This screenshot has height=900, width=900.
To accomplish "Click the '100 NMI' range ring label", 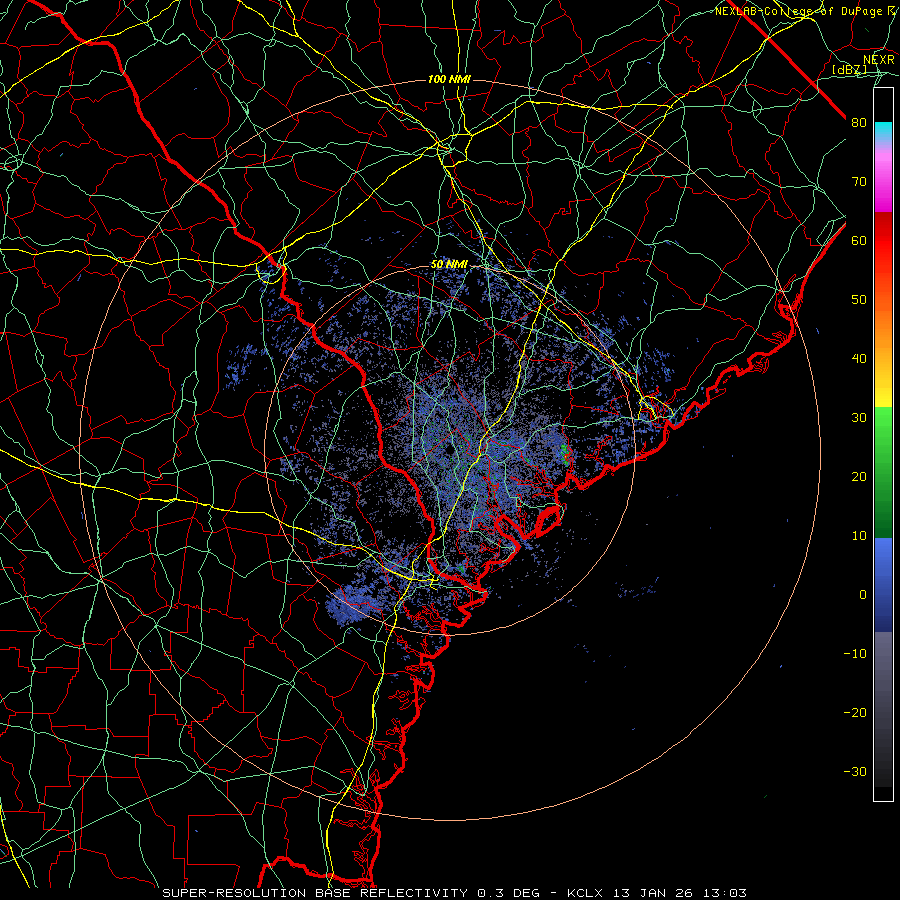I will [x=449, y=79].
